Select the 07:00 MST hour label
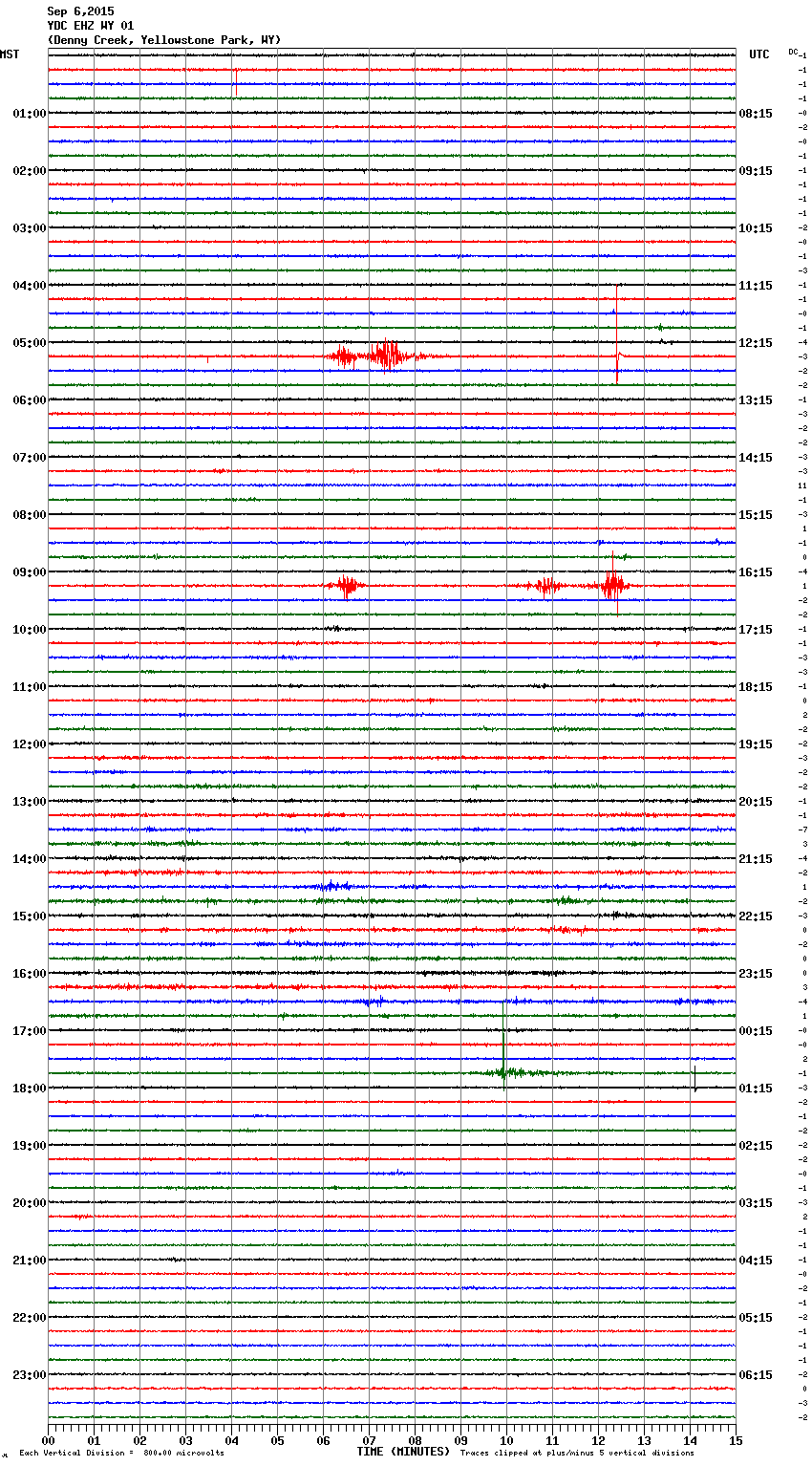 (x=29, y=458)
